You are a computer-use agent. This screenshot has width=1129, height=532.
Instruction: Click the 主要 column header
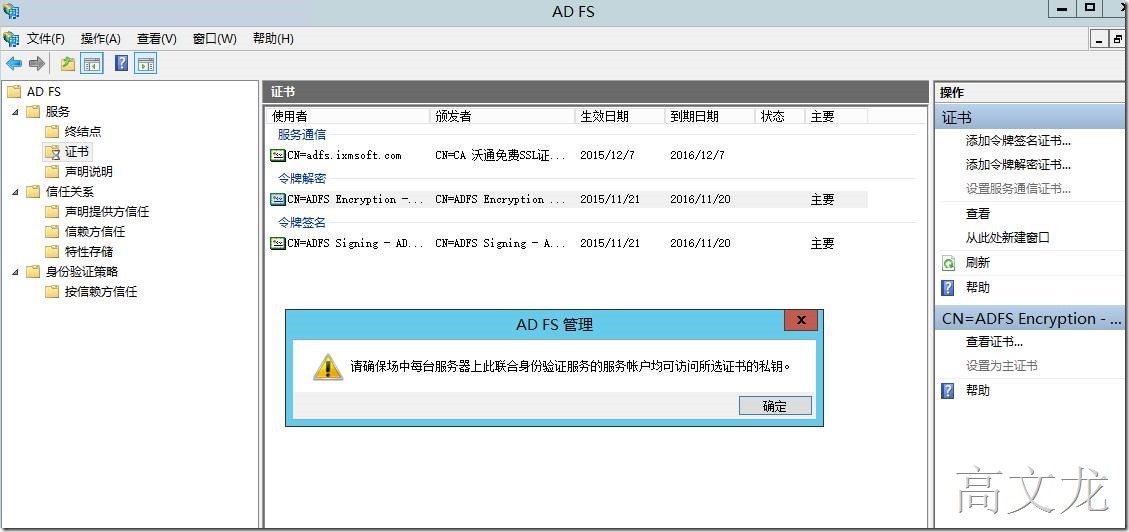pyautogui.click(x=836, y=116)
